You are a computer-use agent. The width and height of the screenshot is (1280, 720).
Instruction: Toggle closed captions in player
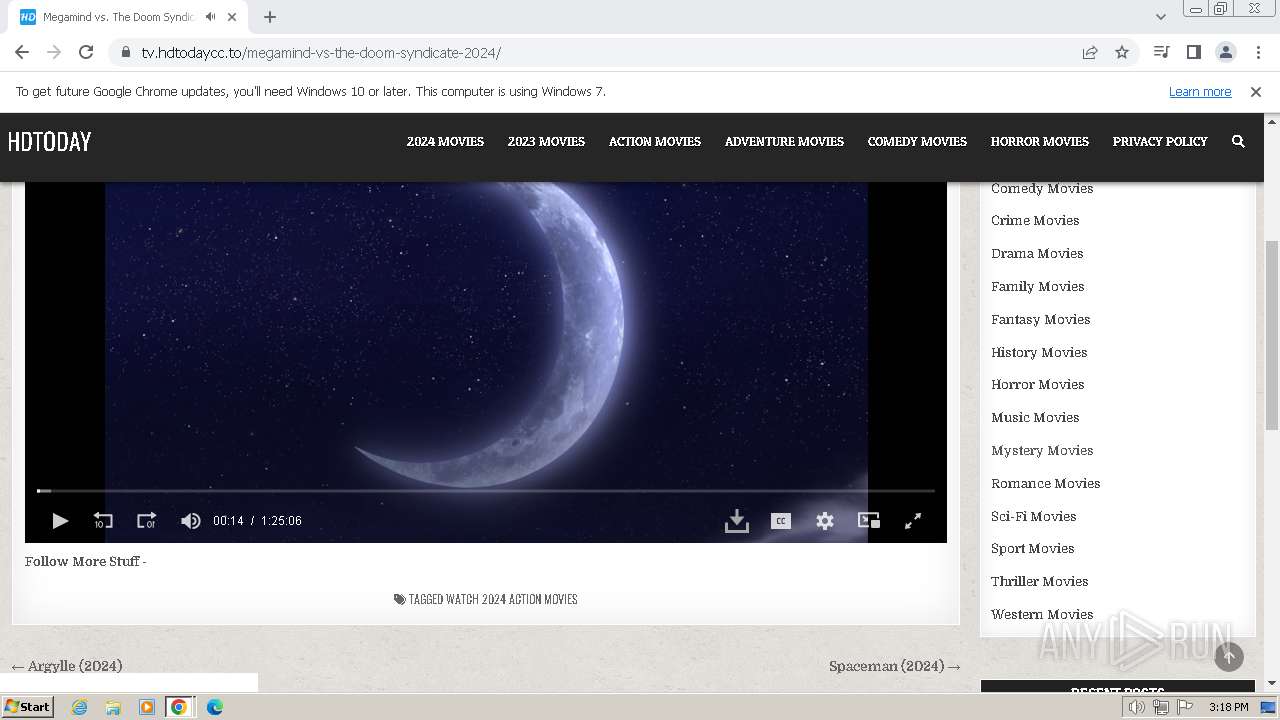[781, 521]
